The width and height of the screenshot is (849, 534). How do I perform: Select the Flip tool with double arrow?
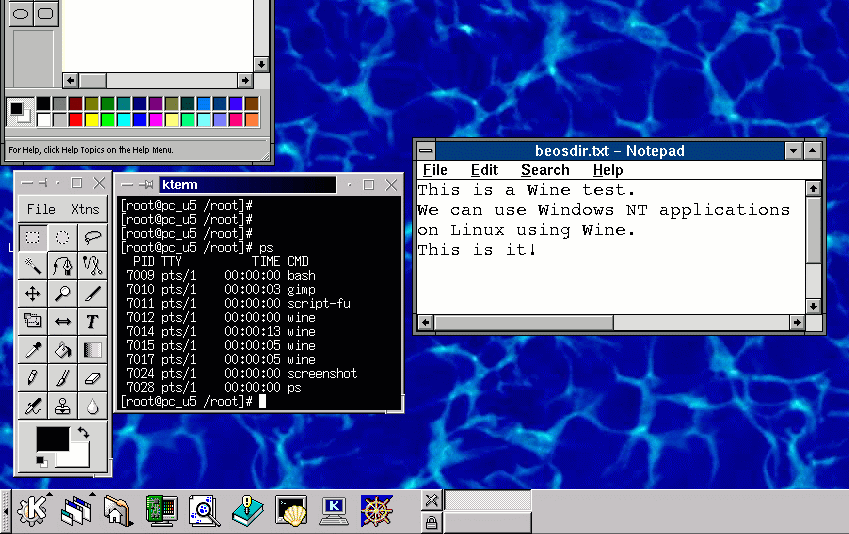click(63, 322)
